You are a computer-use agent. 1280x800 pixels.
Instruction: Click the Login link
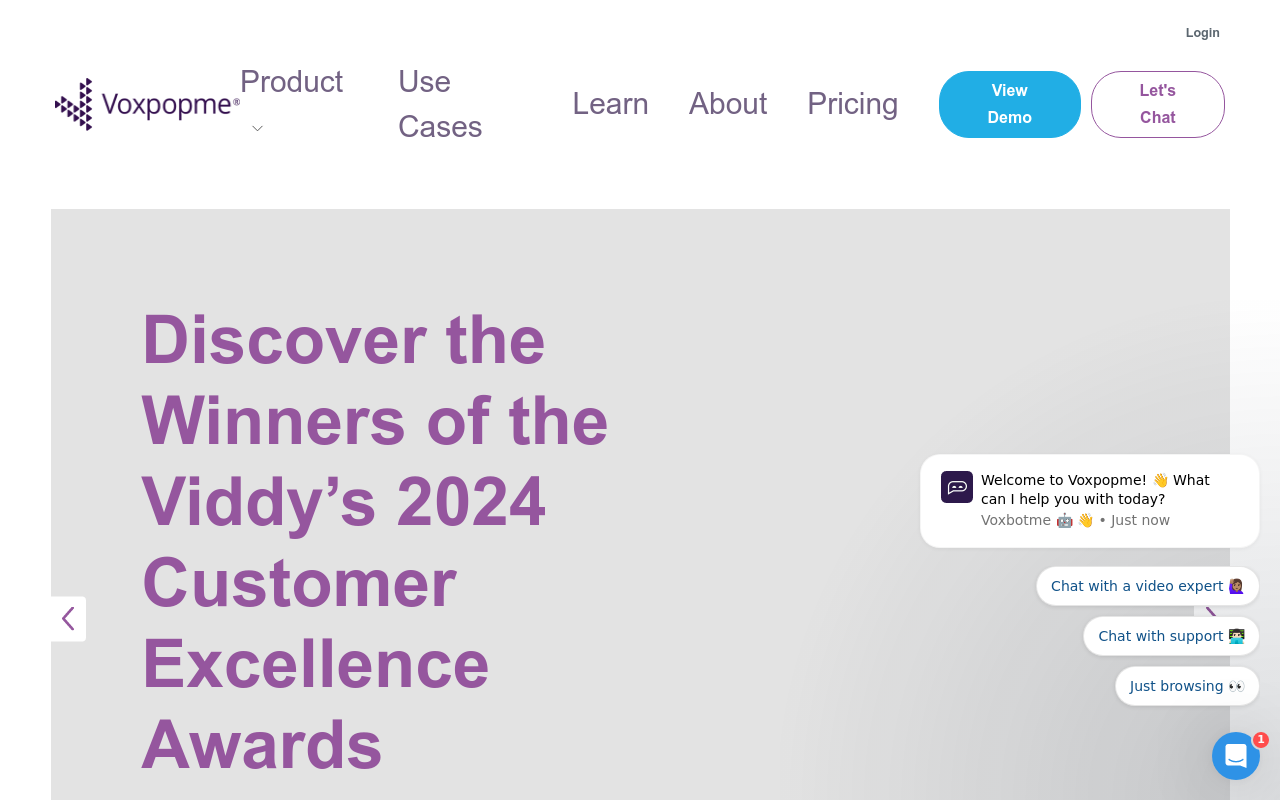[1202, 33]
